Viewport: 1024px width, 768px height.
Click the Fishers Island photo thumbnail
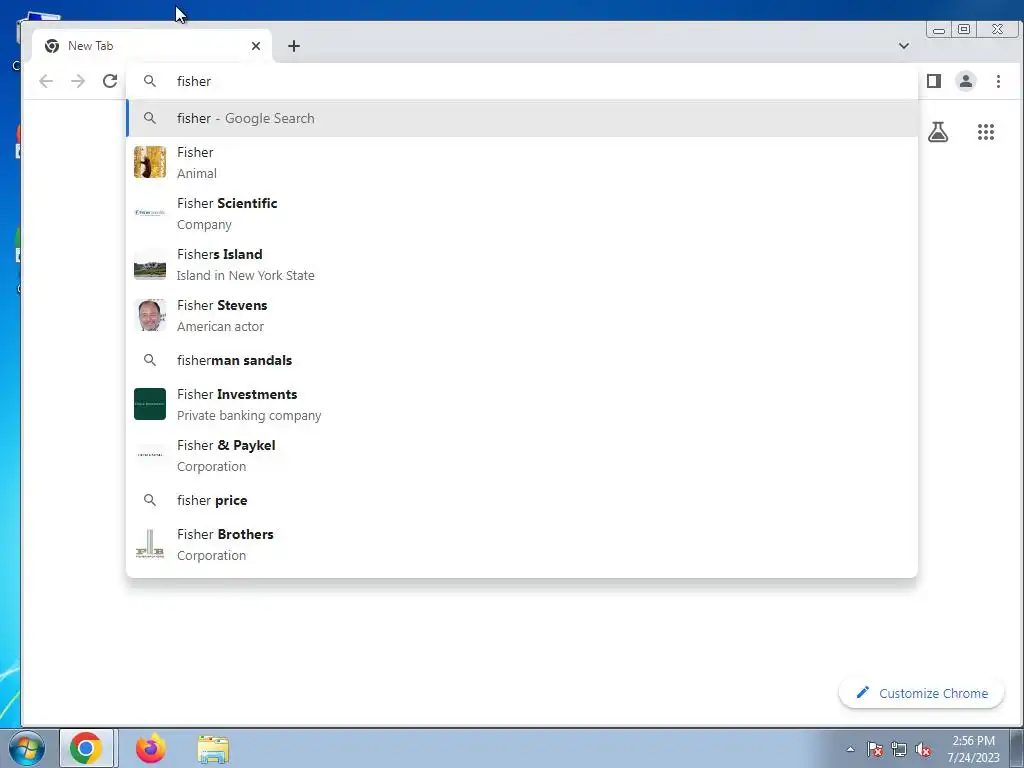click(150, 264)
